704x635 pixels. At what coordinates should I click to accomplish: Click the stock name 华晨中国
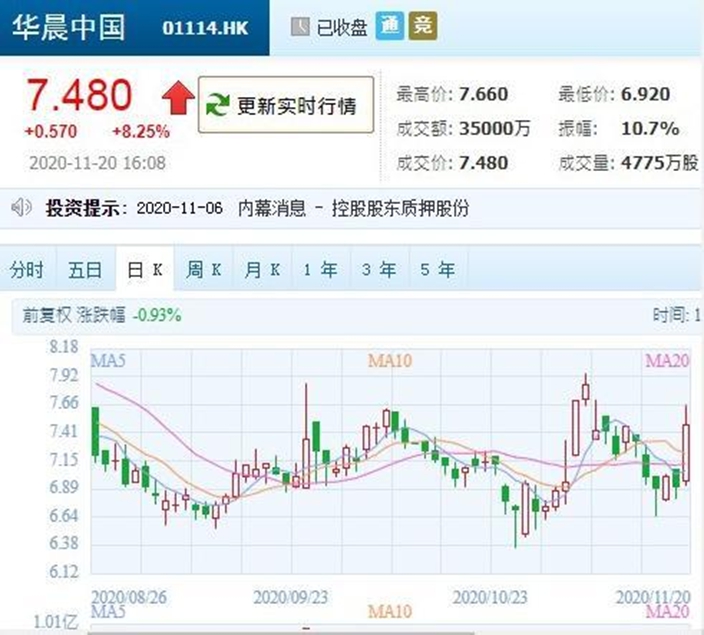[x=68, y=27]
